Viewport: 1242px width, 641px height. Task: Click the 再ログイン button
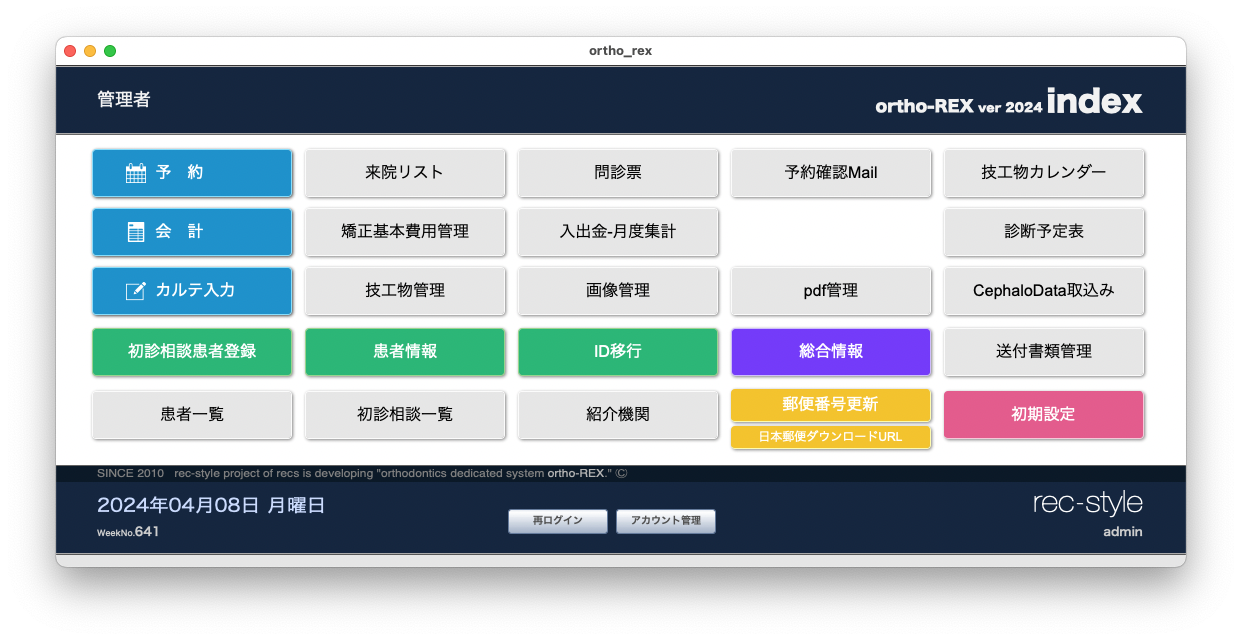pyautogui.click(x=558, y=521)
